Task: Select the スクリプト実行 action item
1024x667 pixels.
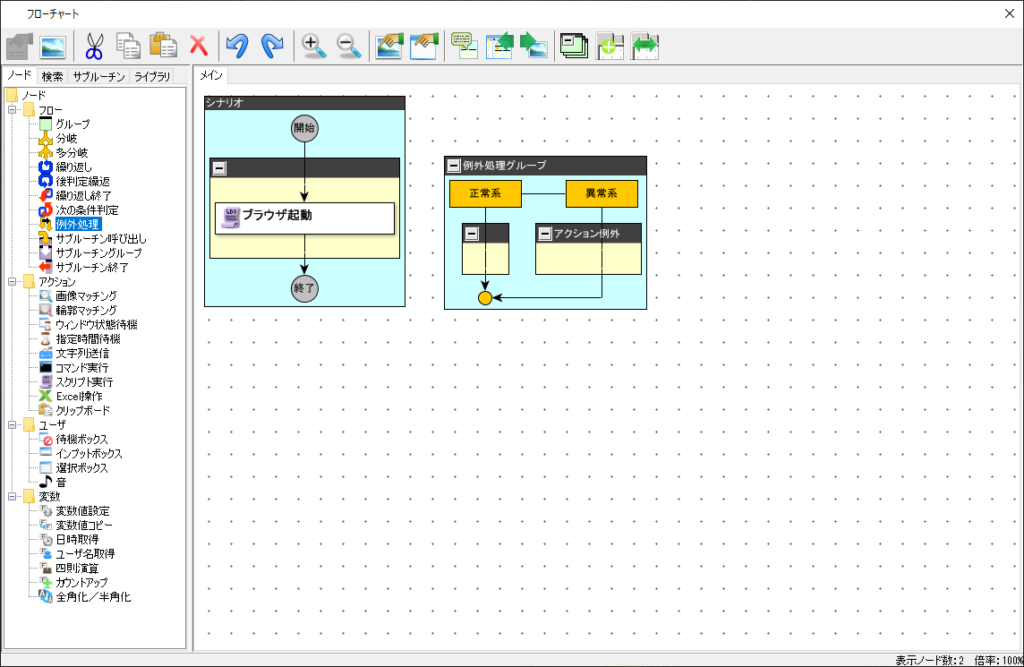Action: [84, 382]
